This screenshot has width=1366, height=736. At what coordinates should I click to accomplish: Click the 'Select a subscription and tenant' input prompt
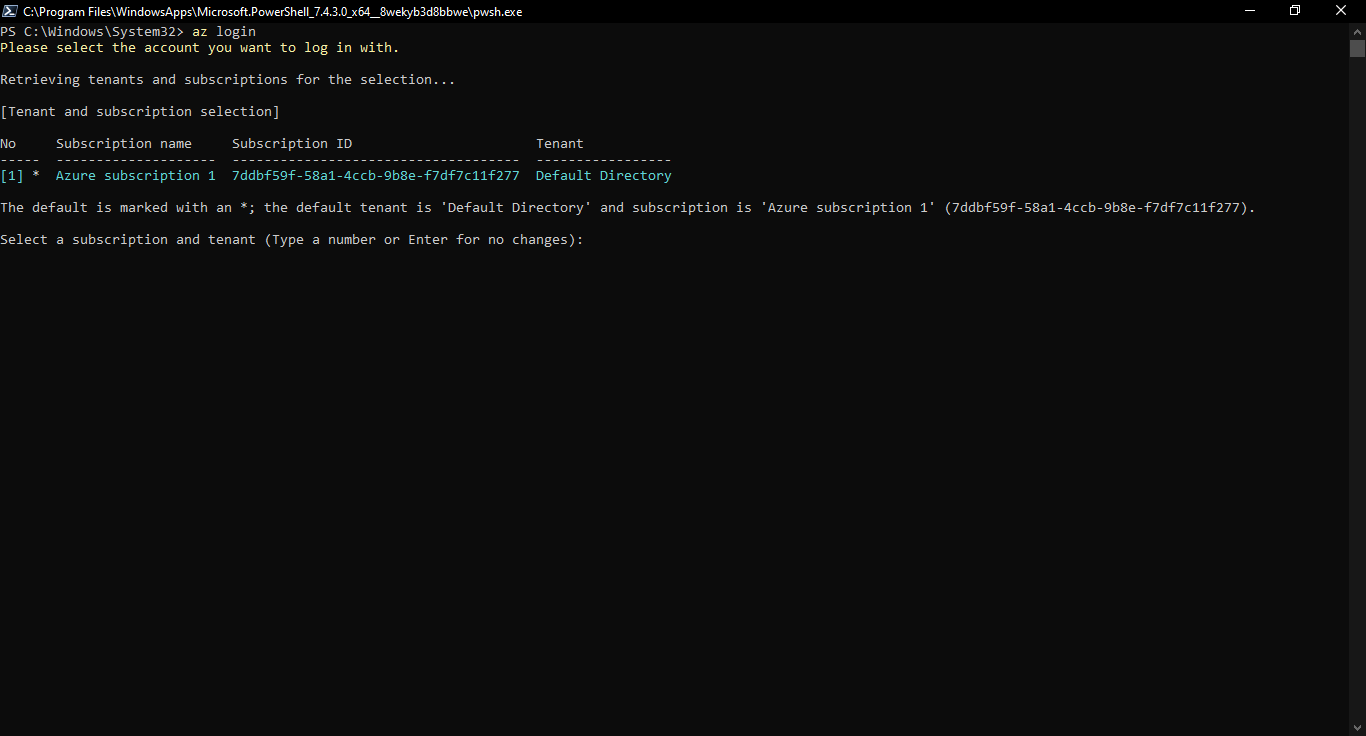pyautogui.click(x=292, y=240)
